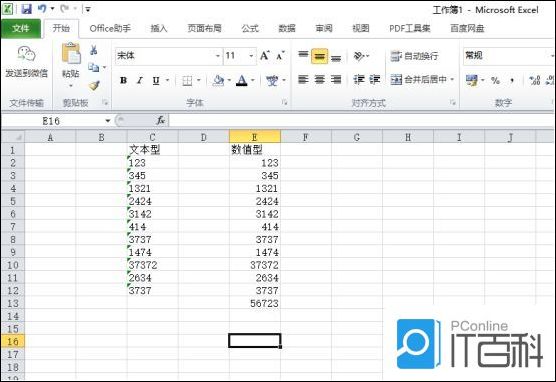556x382 pixels.
Task: Click the Font Color A button
Action: click(x=242, y=81)
